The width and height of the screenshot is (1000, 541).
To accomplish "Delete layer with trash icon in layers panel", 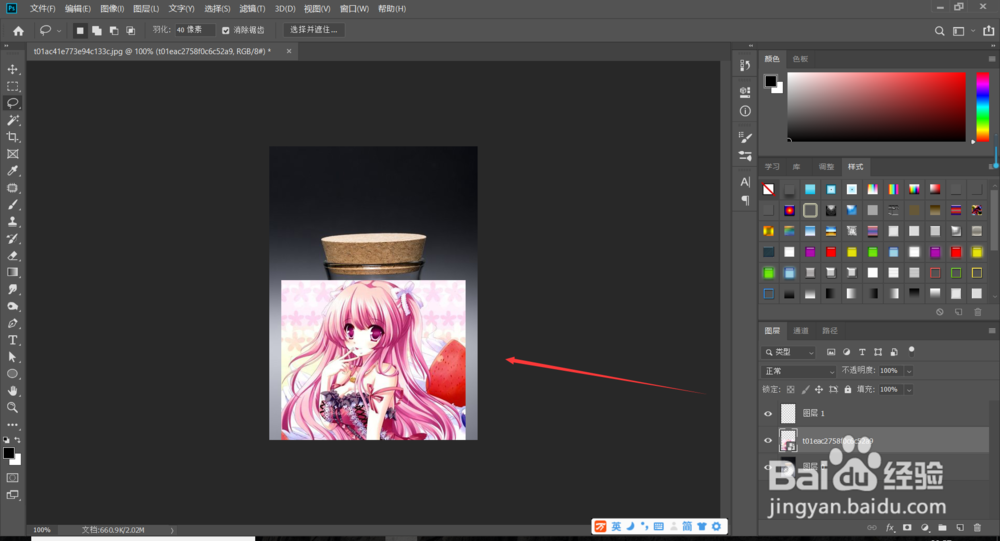I will point(977,528).
